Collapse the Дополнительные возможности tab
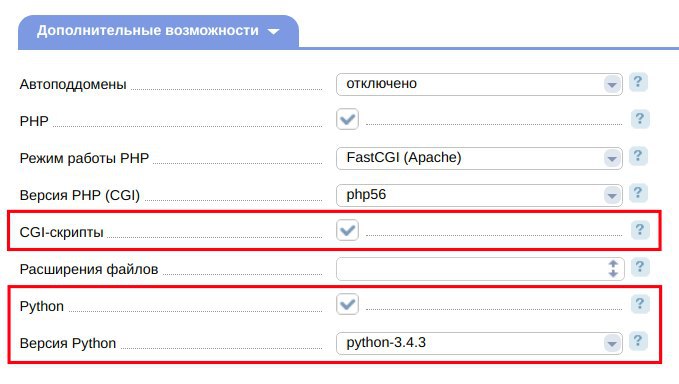 [x=158, y=32]
